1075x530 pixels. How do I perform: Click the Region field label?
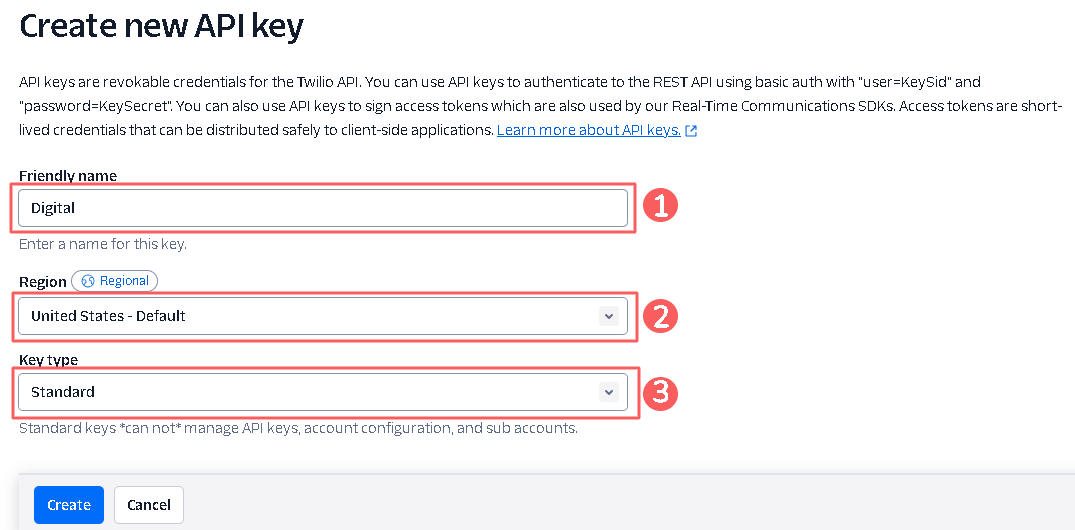pos(42,282)
